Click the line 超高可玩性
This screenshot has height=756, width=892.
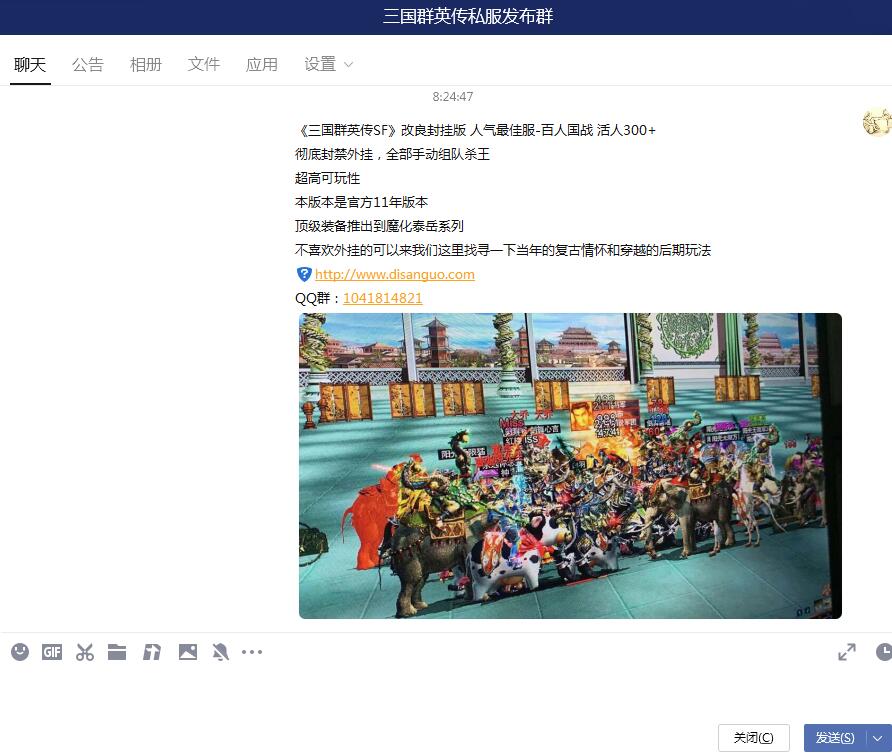[x=328, y=178]
